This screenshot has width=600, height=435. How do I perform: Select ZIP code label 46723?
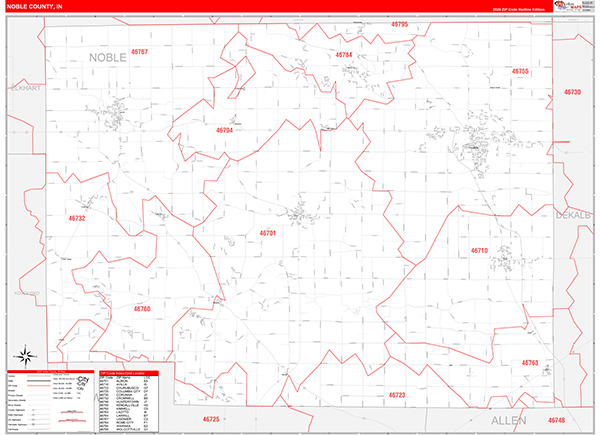(397, 395)
